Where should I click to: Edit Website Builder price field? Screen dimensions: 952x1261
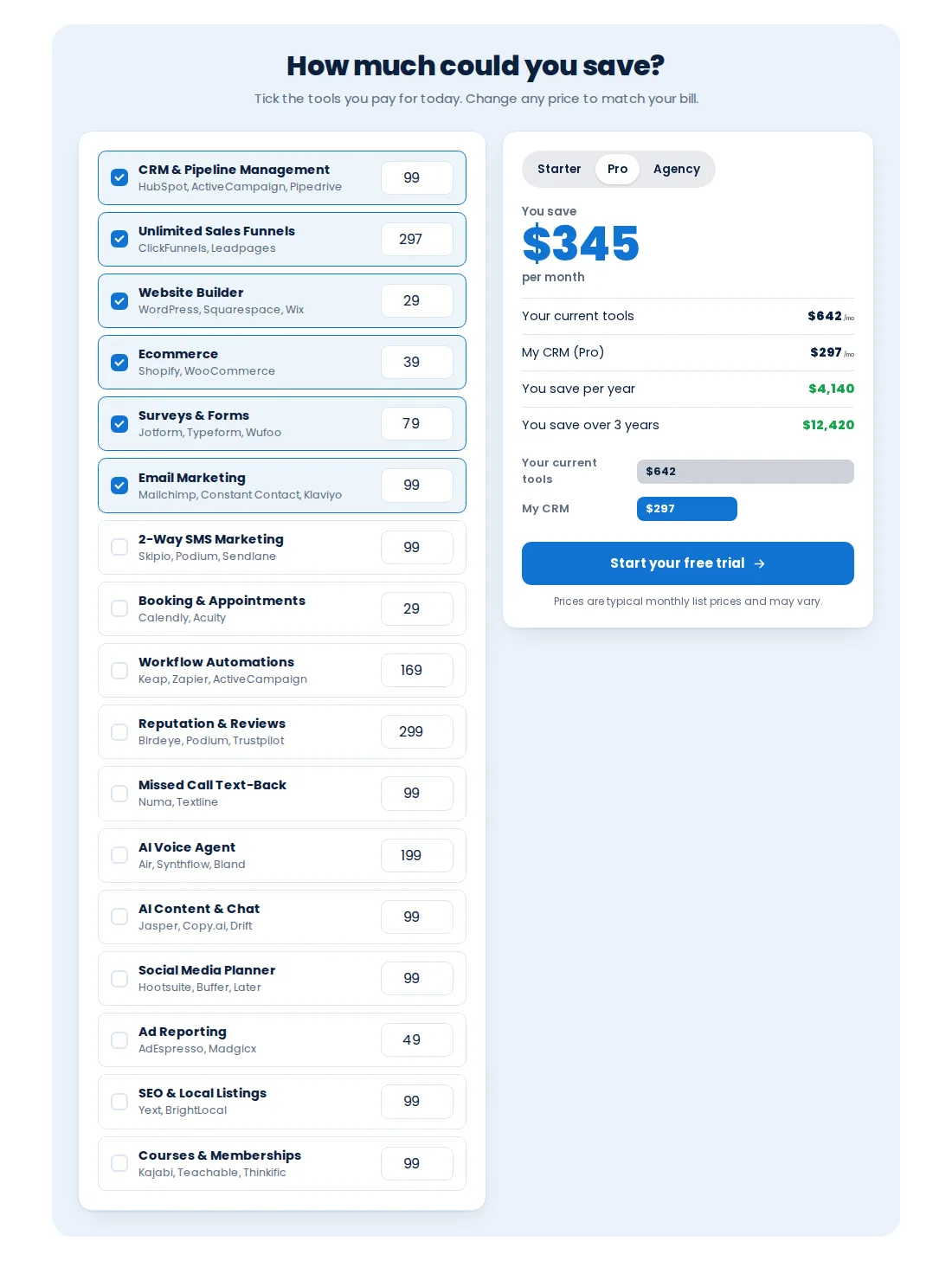(417, 300)
